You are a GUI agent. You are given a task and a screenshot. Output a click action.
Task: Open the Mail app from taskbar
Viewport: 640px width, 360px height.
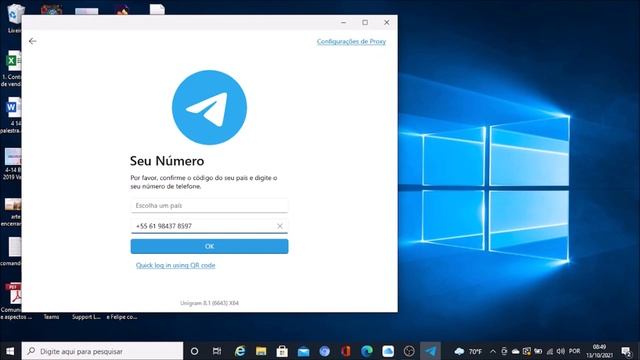303,351
